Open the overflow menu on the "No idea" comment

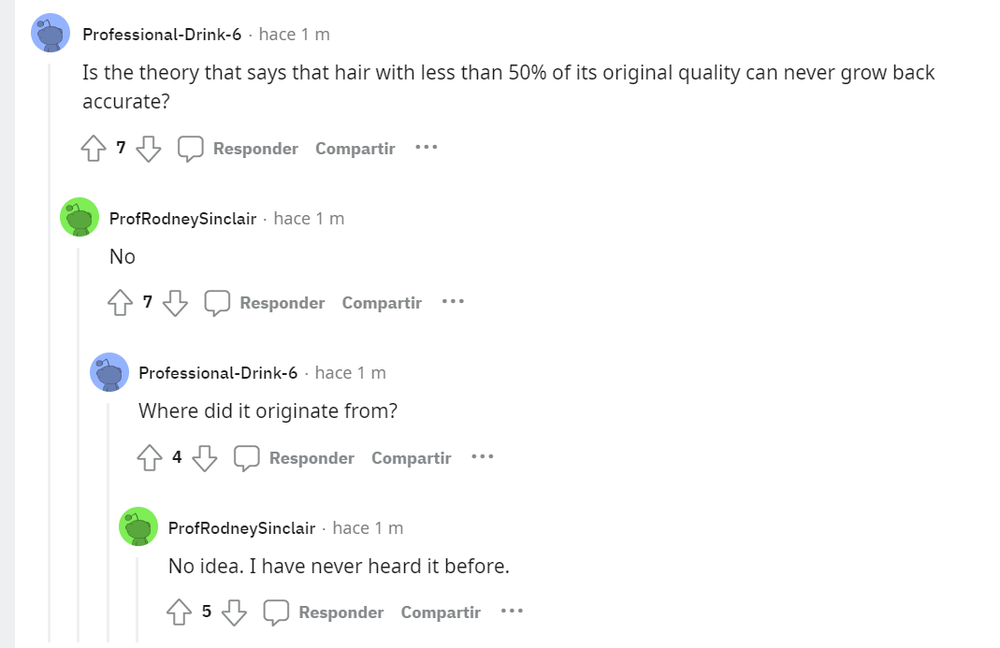click(511, 611)
